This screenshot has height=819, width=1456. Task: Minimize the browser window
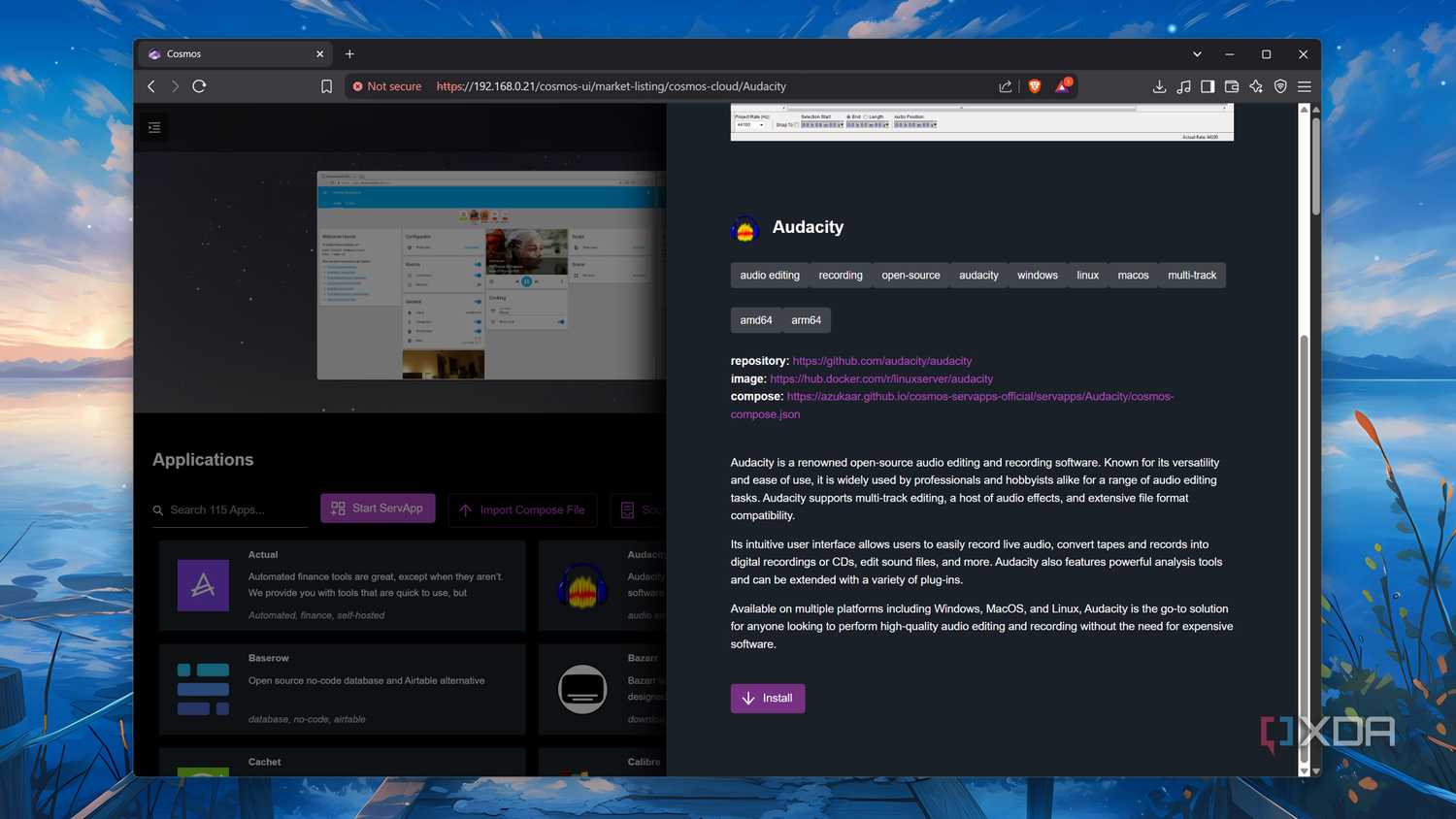[x=1230, y=54]
